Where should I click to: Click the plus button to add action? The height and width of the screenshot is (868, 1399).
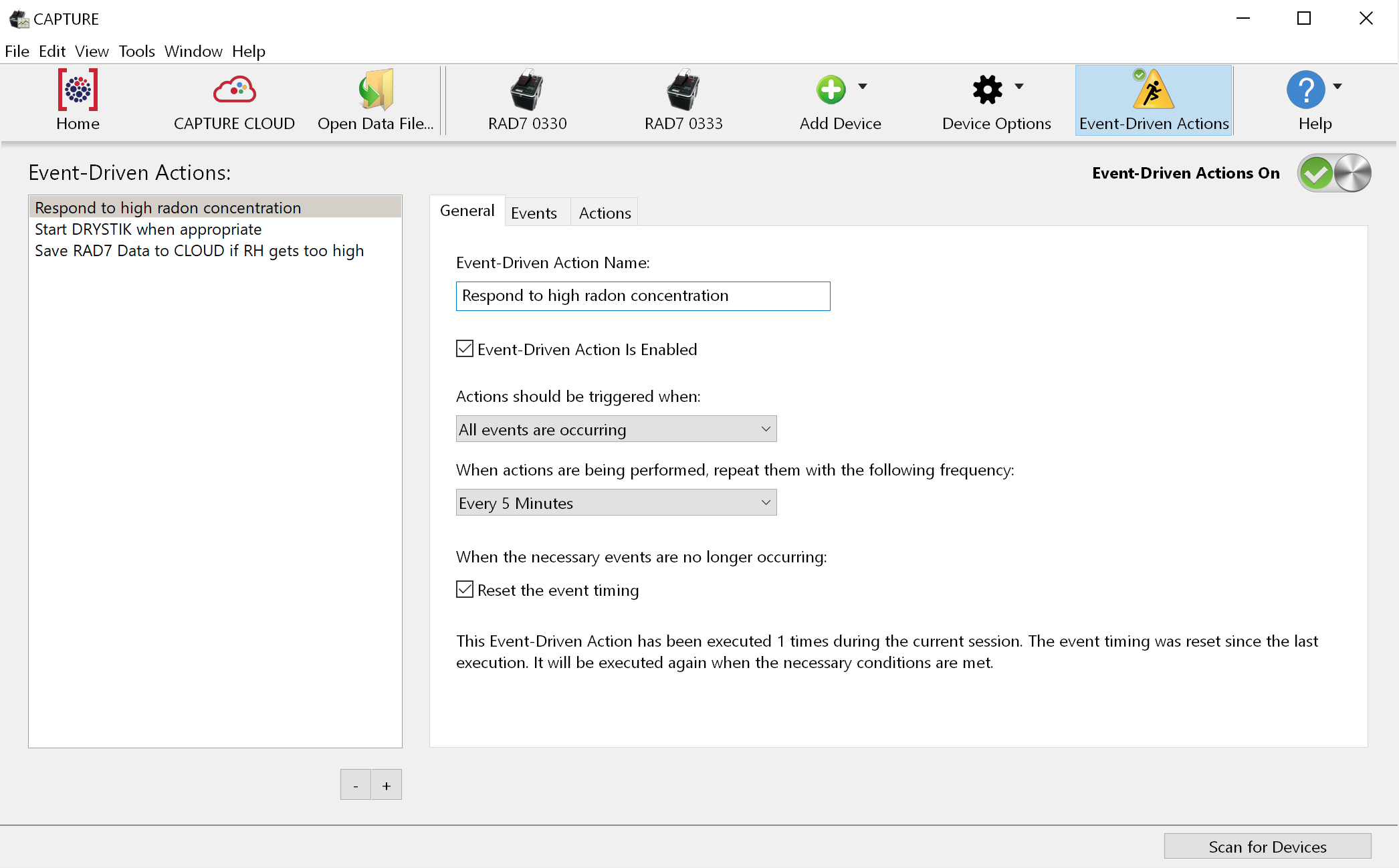click(387, 785)
